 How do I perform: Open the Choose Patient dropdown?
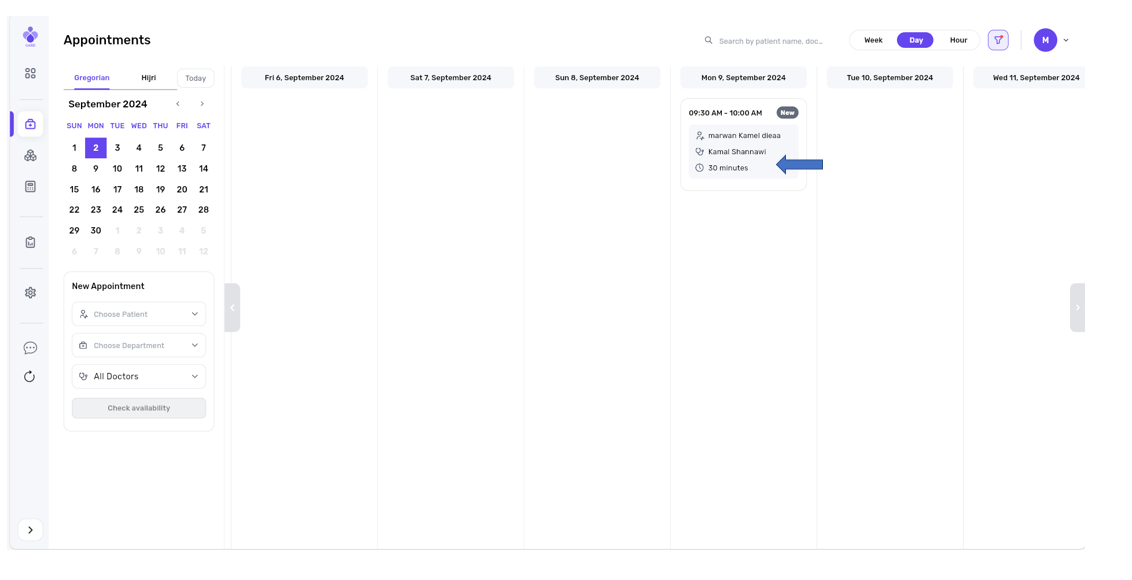point(139,314)
